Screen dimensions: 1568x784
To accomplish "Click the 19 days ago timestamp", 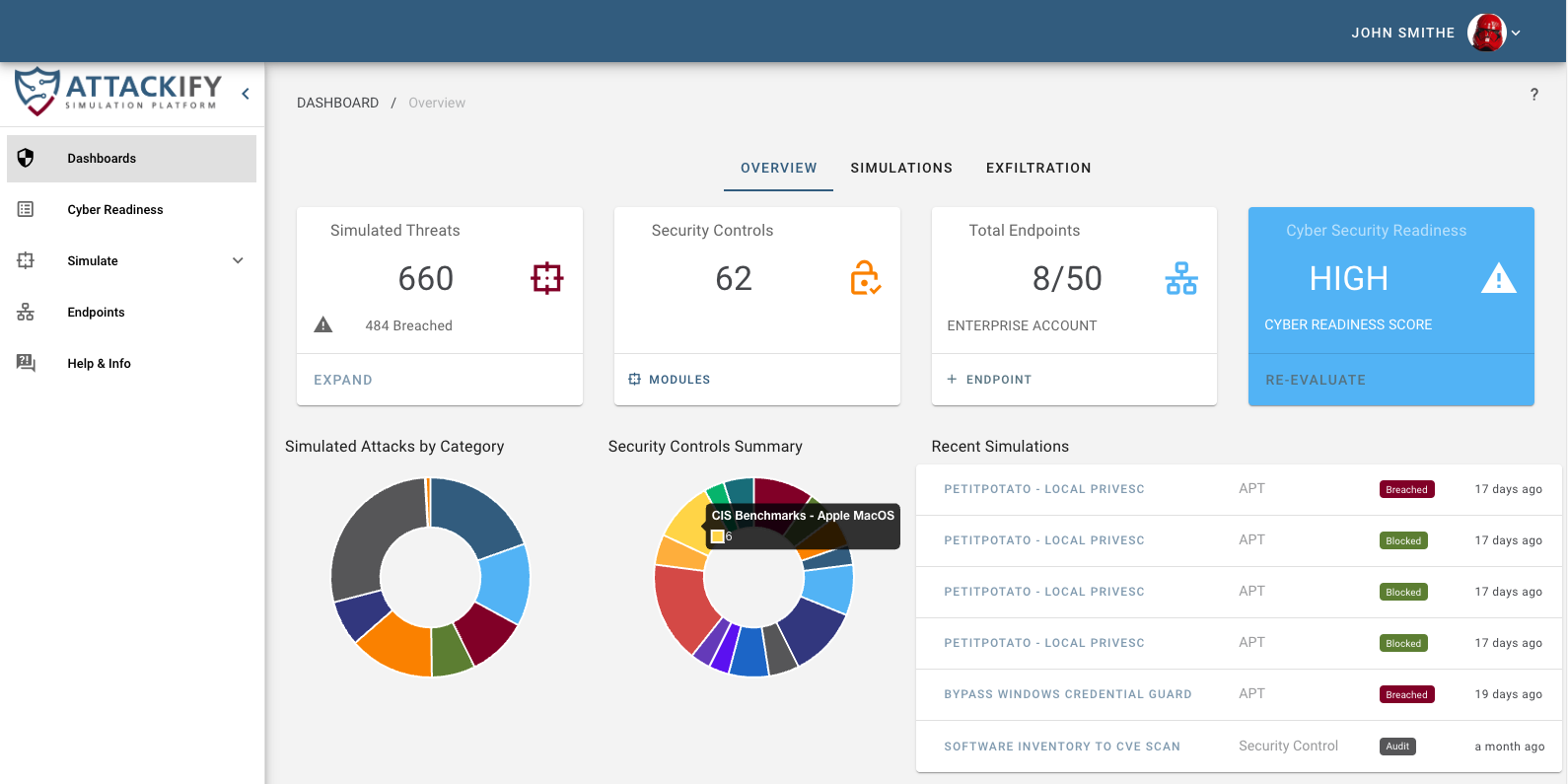I will [1508, 694].
